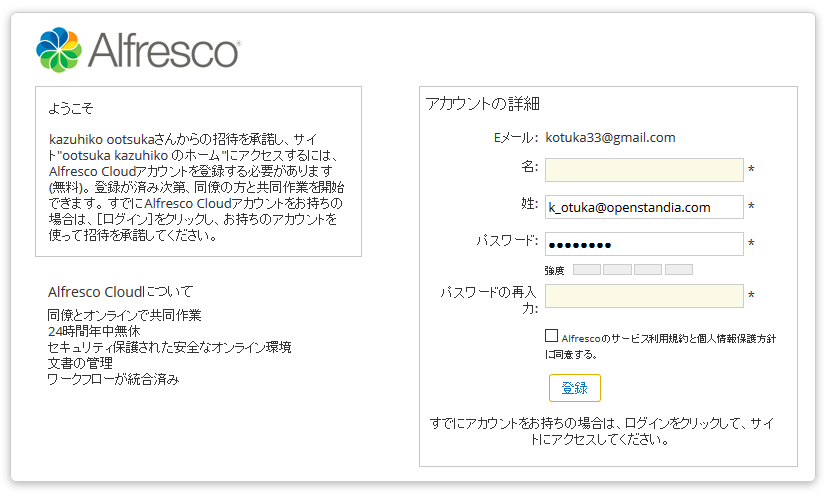Click the 文書の管理 list item
The width and height of the screenshot is (832, 497).
coord(80,363)
